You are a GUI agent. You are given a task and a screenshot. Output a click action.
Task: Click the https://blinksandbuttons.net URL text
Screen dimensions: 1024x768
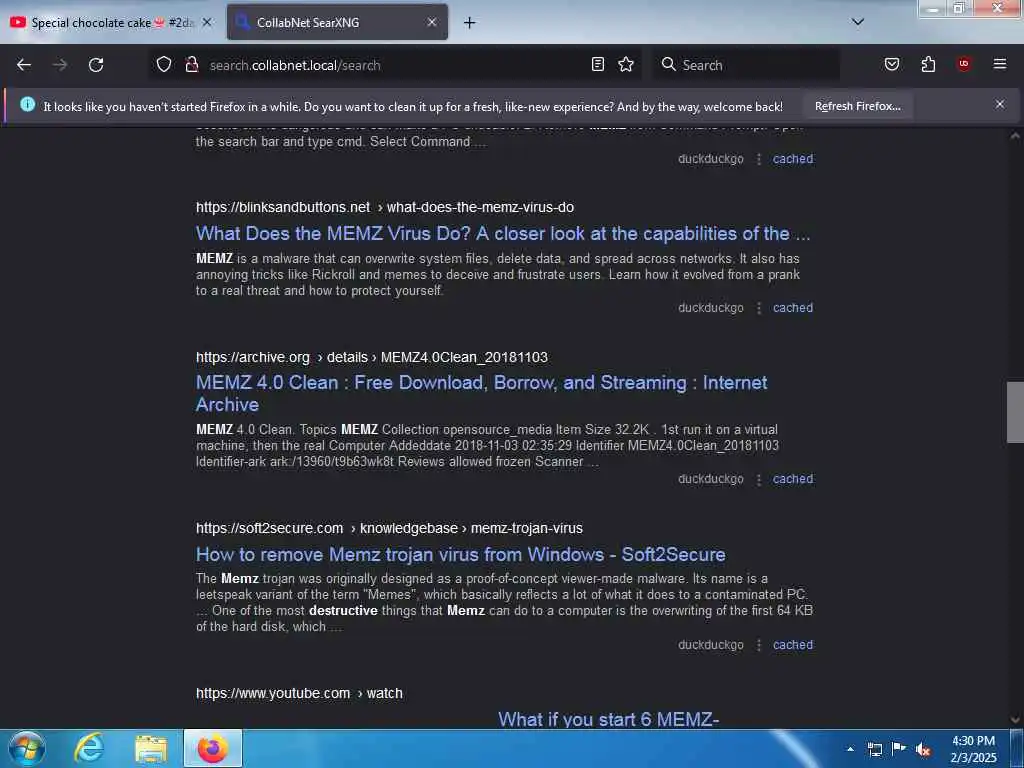pos(283,207)
